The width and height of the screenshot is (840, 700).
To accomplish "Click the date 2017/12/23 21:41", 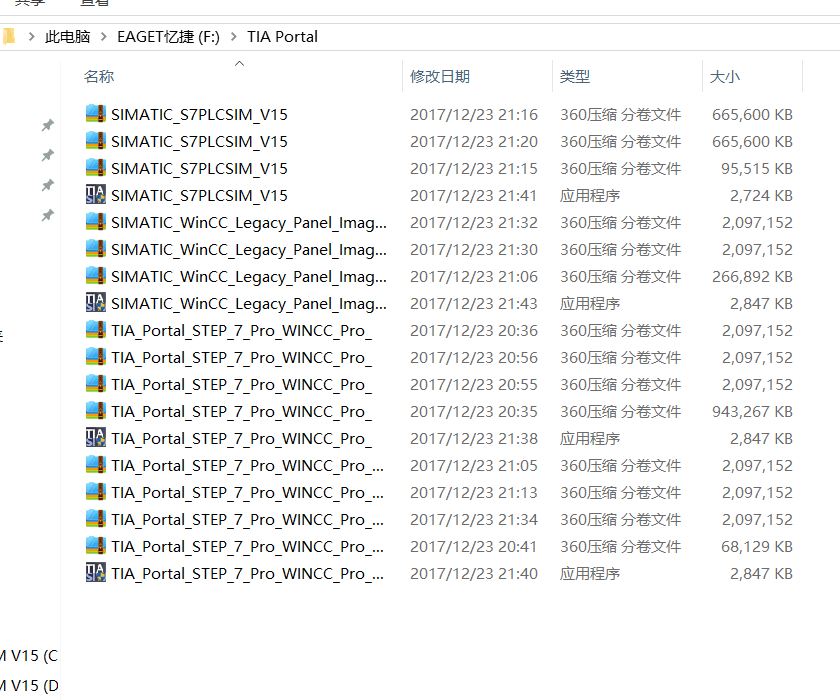I will pos(474,195).
